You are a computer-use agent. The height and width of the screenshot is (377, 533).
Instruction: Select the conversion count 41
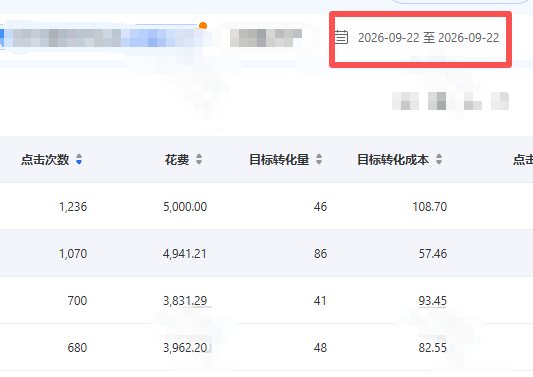click(x=320, y=301)
